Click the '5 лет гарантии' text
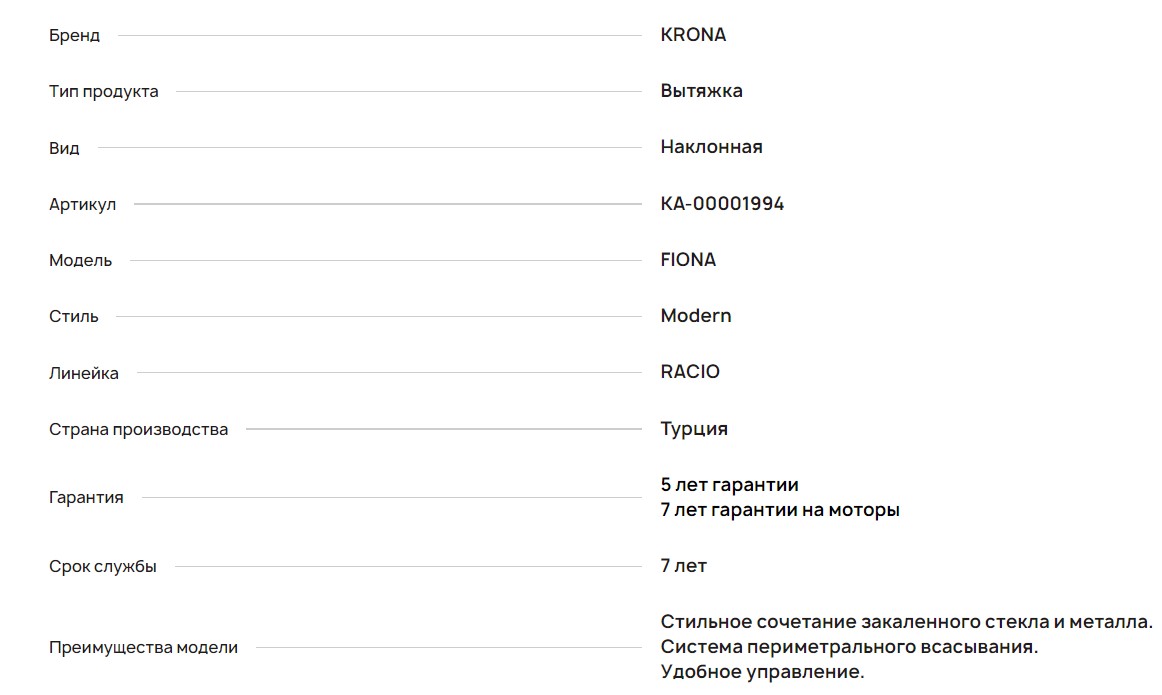Screen dimensions: 1162x695 tap(729, 485)
